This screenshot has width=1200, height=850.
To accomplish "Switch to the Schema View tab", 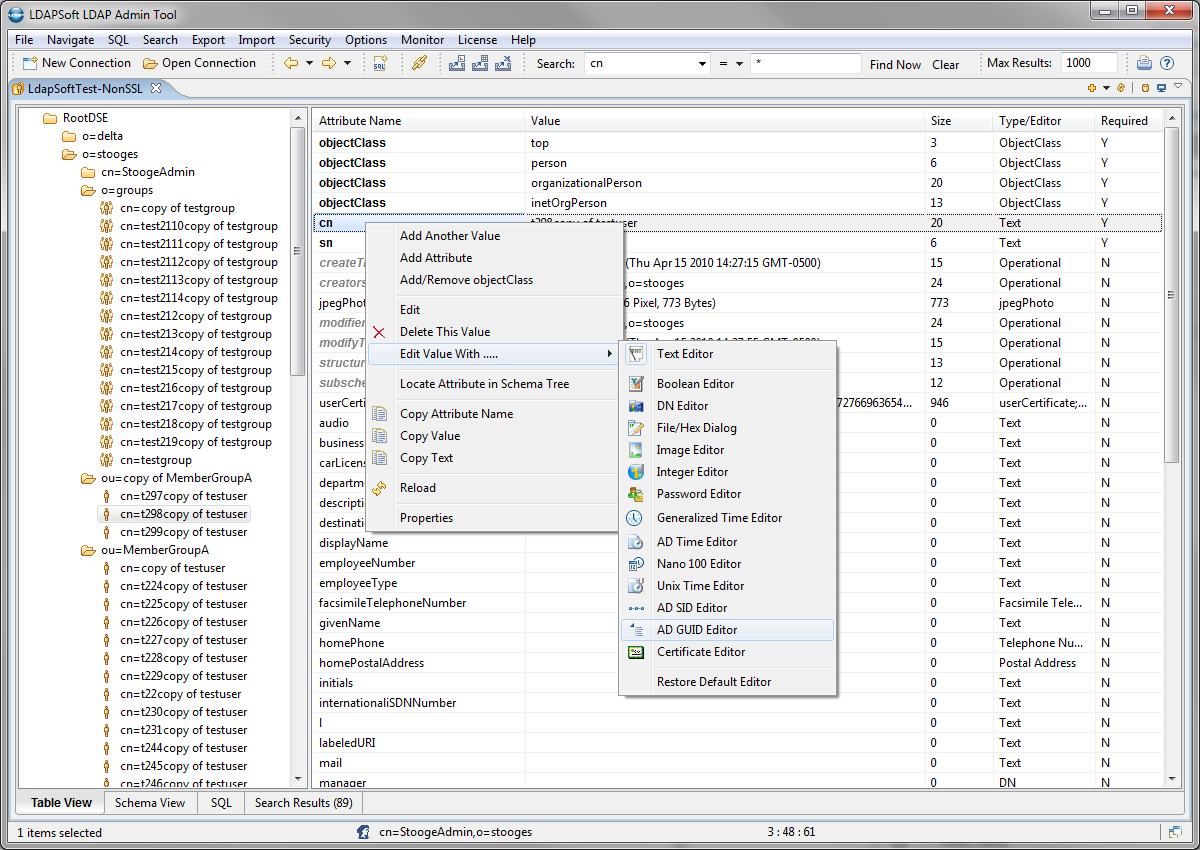I will pos(150,803).
